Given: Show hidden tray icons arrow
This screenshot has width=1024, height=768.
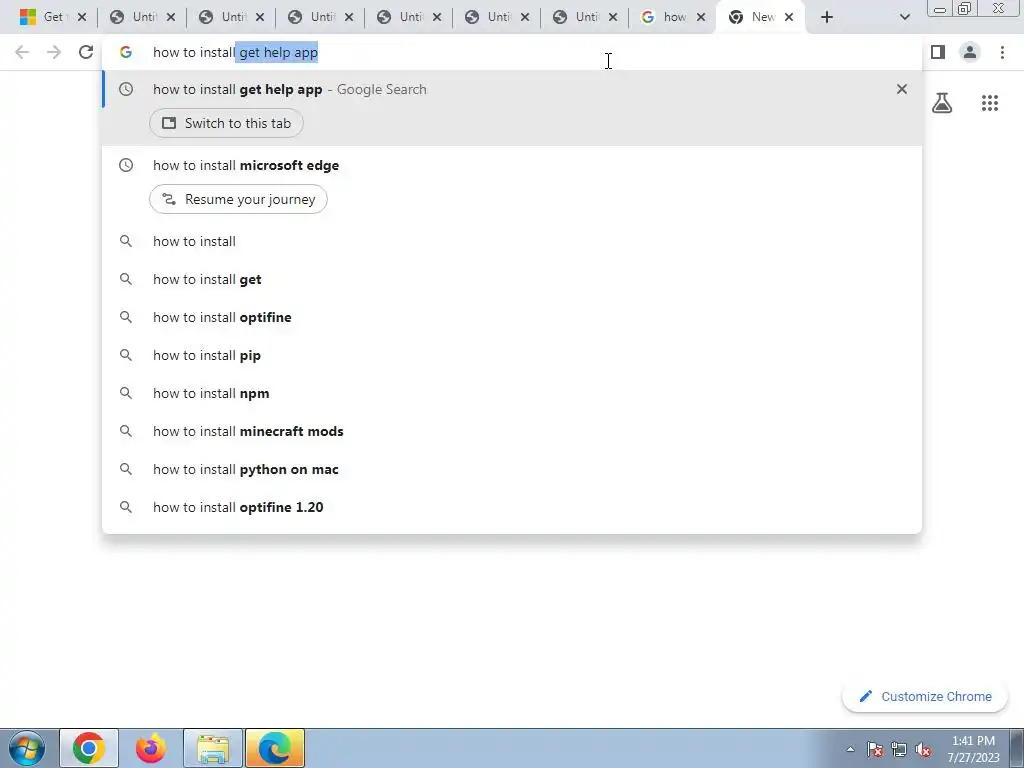Looking at the screenshot, I should pyautogui.click(x=850, y=749).
